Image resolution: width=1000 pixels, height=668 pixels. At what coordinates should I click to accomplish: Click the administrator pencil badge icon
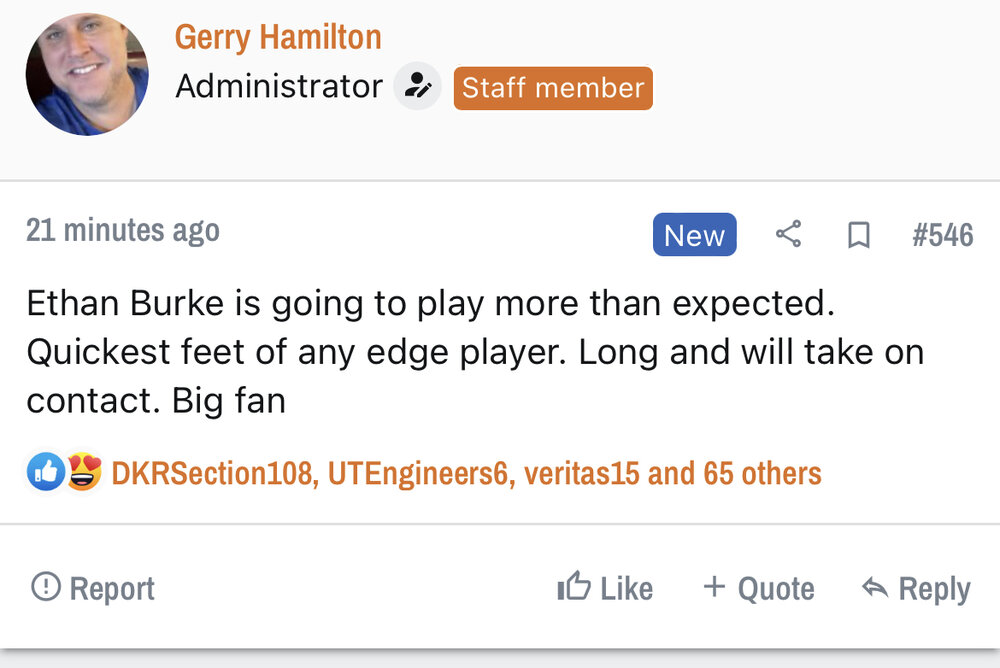point(417,87)
